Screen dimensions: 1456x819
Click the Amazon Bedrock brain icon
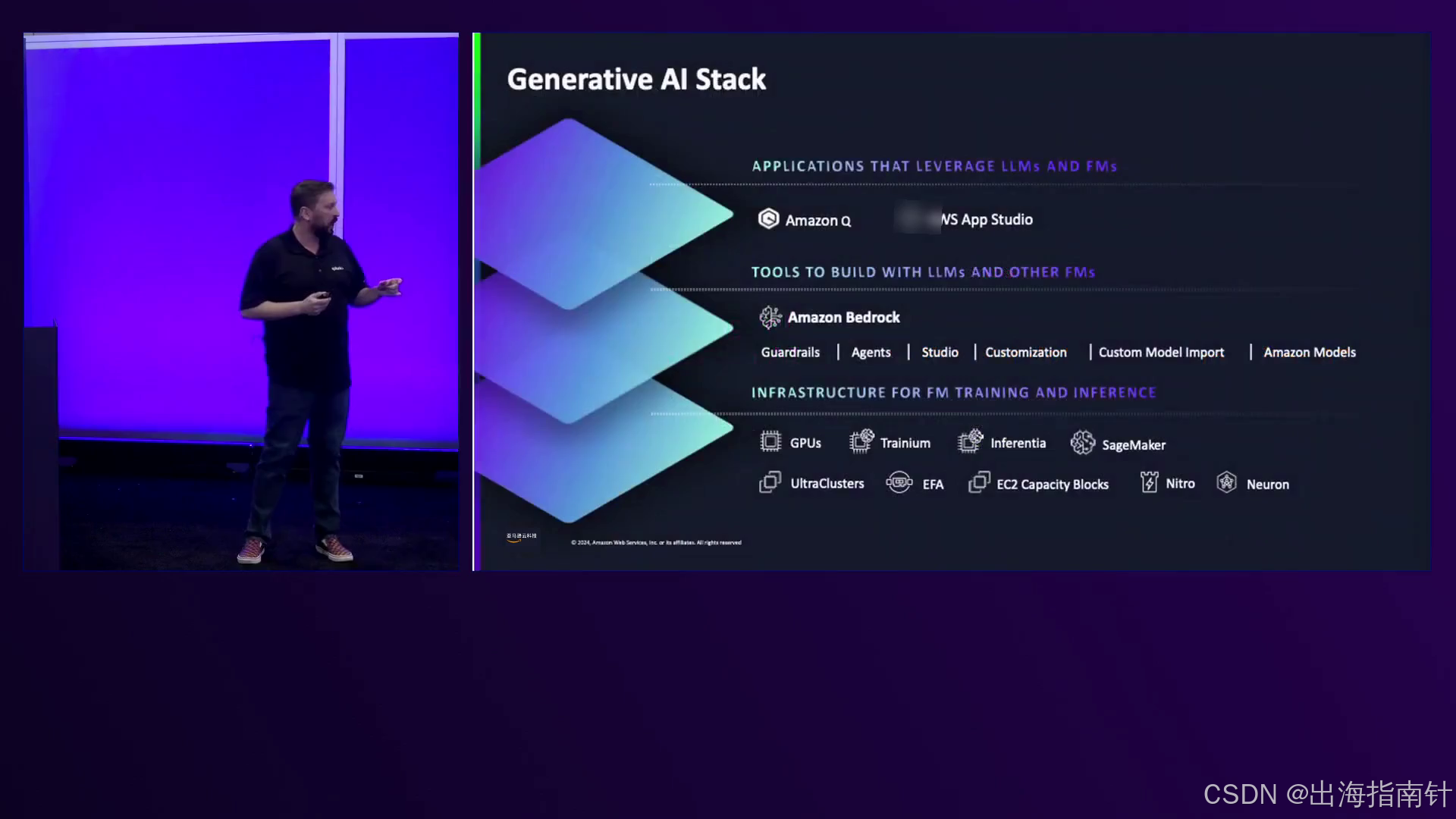(770, 317)
